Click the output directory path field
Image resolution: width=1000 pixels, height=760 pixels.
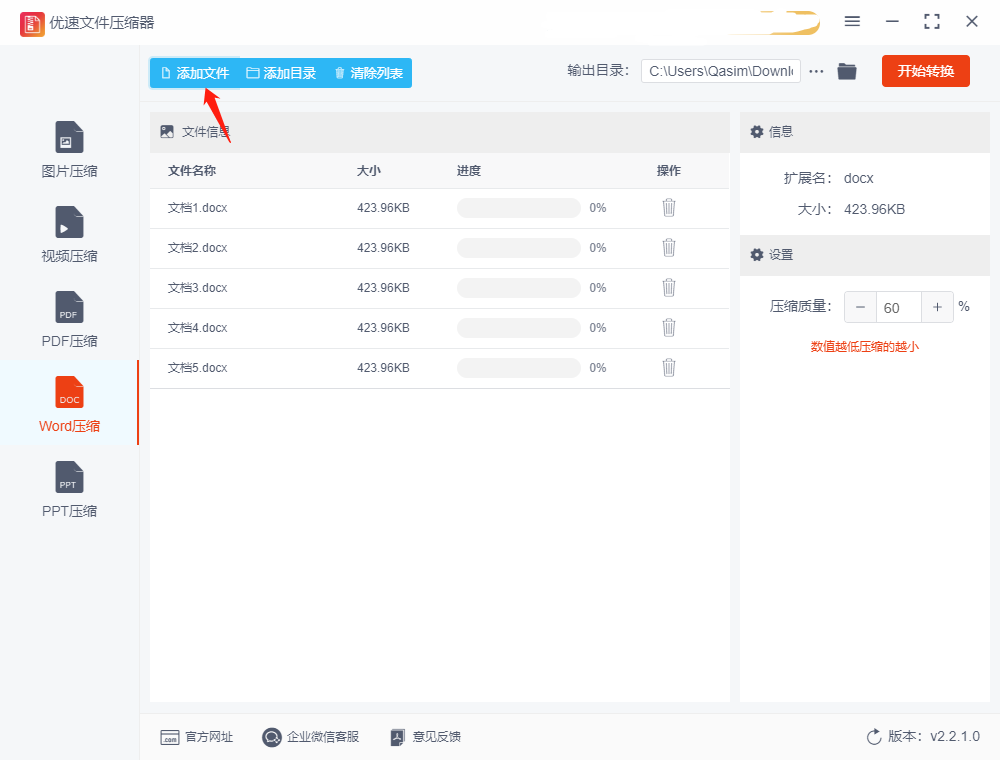[721, 71]
